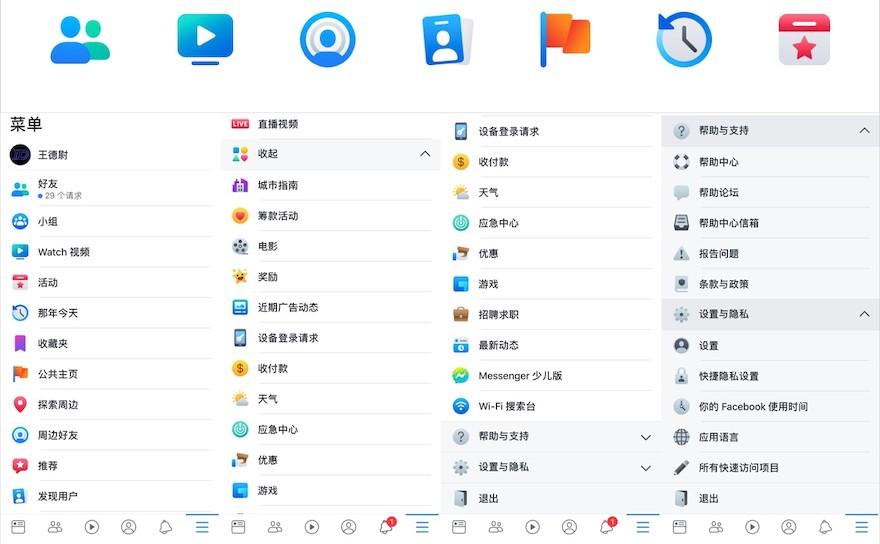The width and height of the screenshot is (880, 544).
Task: Collapse 设置与隐私 in the rightmost panel
Action: pos(864,314)
